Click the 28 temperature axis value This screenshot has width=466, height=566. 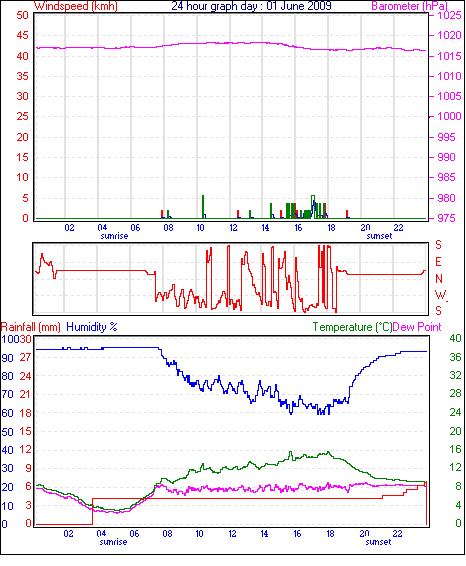click(455, 393)
